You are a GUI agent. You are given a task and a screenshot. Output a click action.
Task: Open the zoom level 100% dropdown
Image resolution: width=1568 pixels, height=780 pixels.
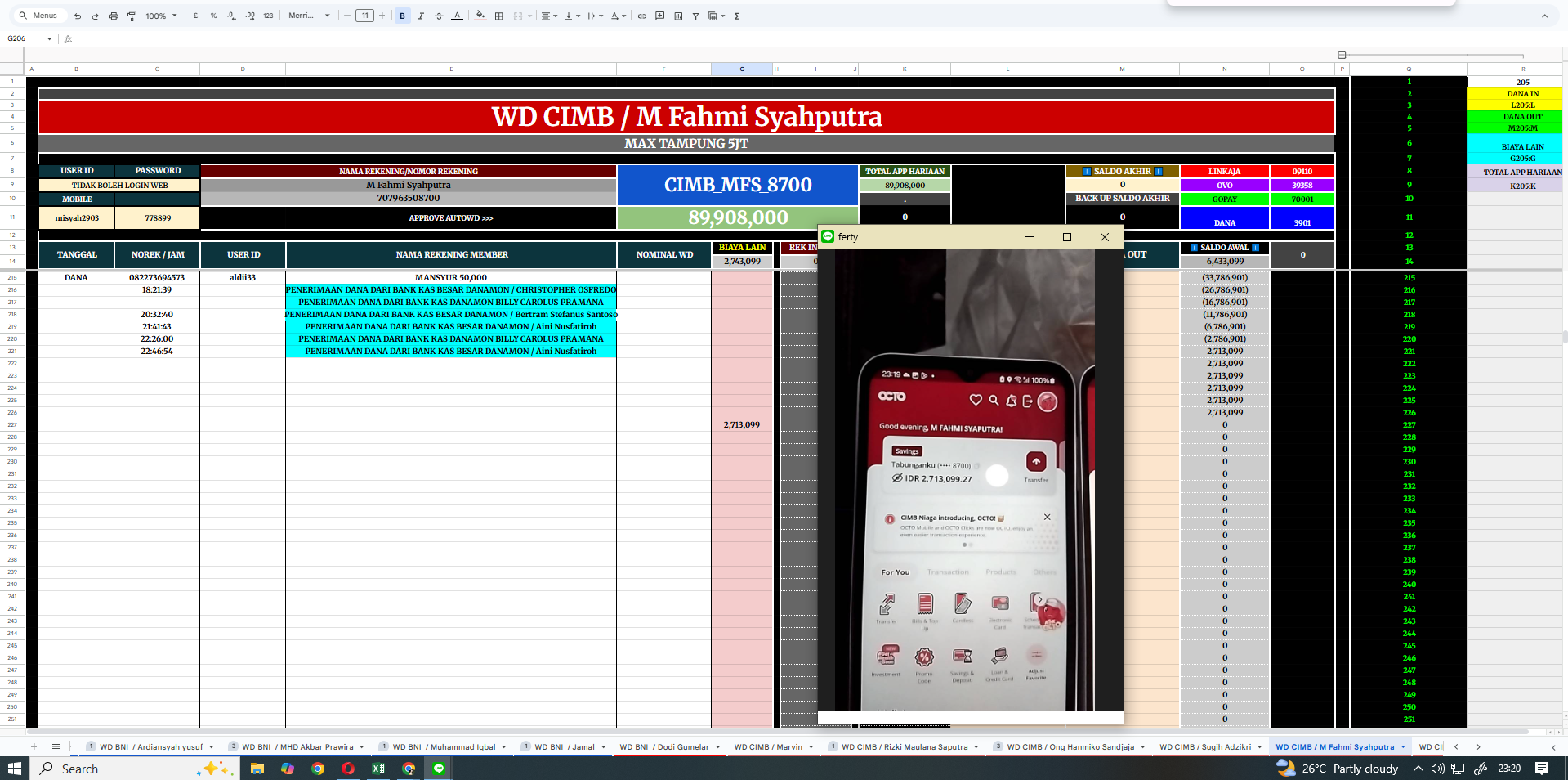[x=161, y=16]
